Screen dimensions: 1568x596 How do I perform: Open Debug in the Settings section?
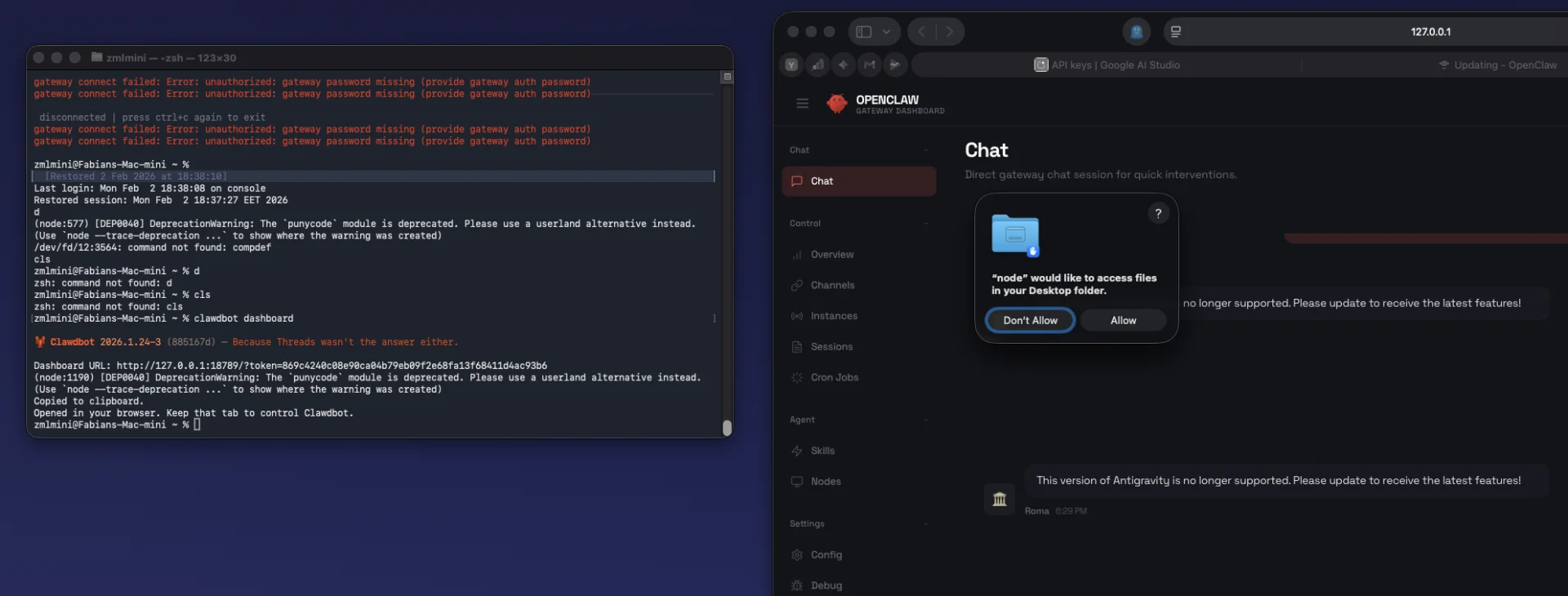tap(858, 585)
